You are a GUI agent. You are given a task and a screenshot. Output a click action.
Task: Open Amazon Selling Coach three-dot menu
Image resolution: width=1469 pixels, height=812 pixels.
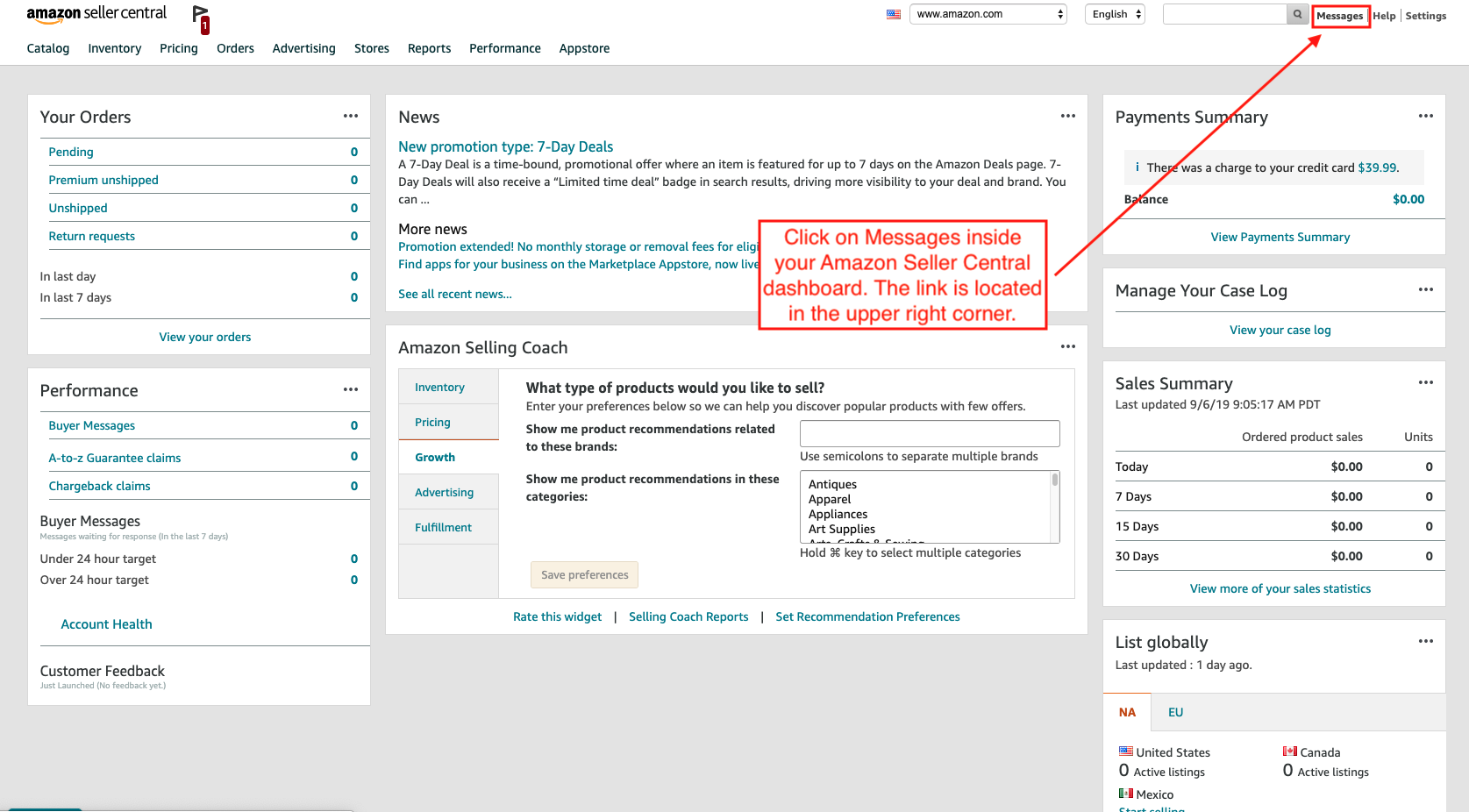click(x=1067, y=346)
